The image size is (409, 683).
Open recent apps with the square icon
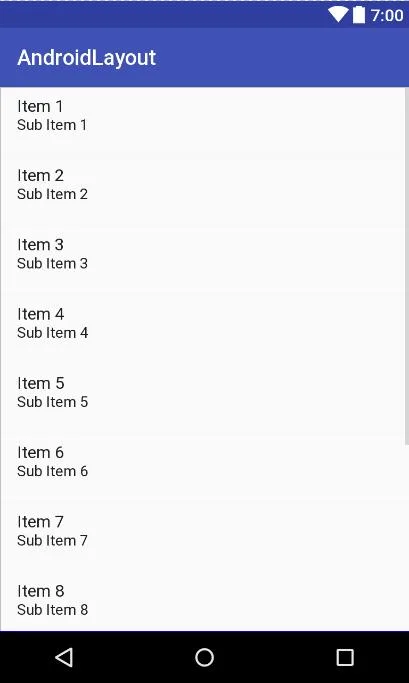345,657
